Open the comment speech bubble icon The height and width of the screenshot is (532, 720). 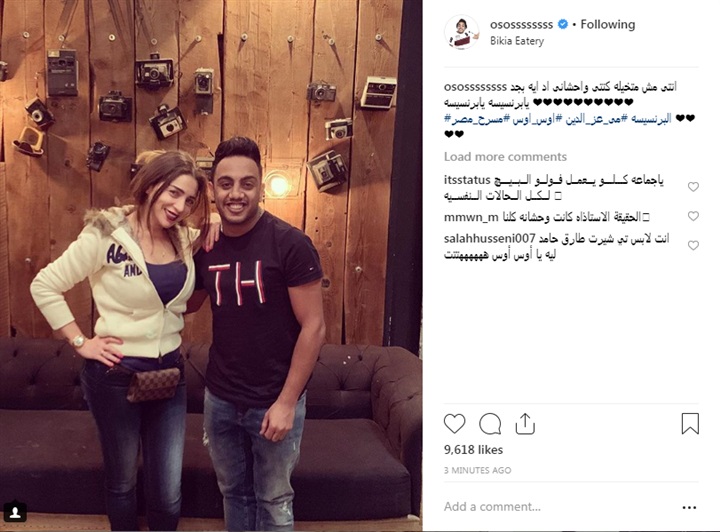coord(490,423)
